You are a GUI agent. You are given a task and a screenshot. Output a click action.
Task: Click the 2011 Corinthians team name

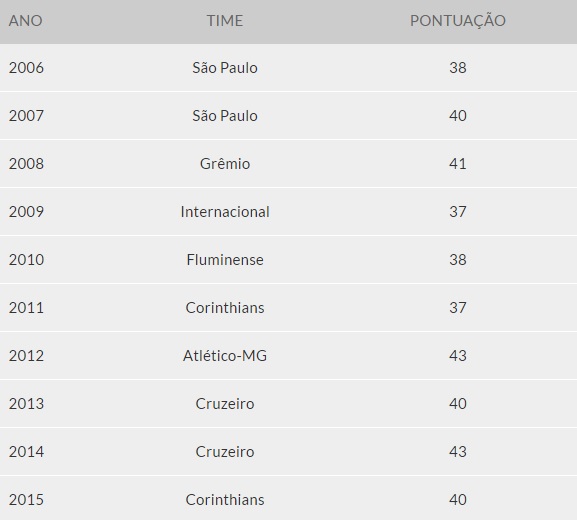225,308
